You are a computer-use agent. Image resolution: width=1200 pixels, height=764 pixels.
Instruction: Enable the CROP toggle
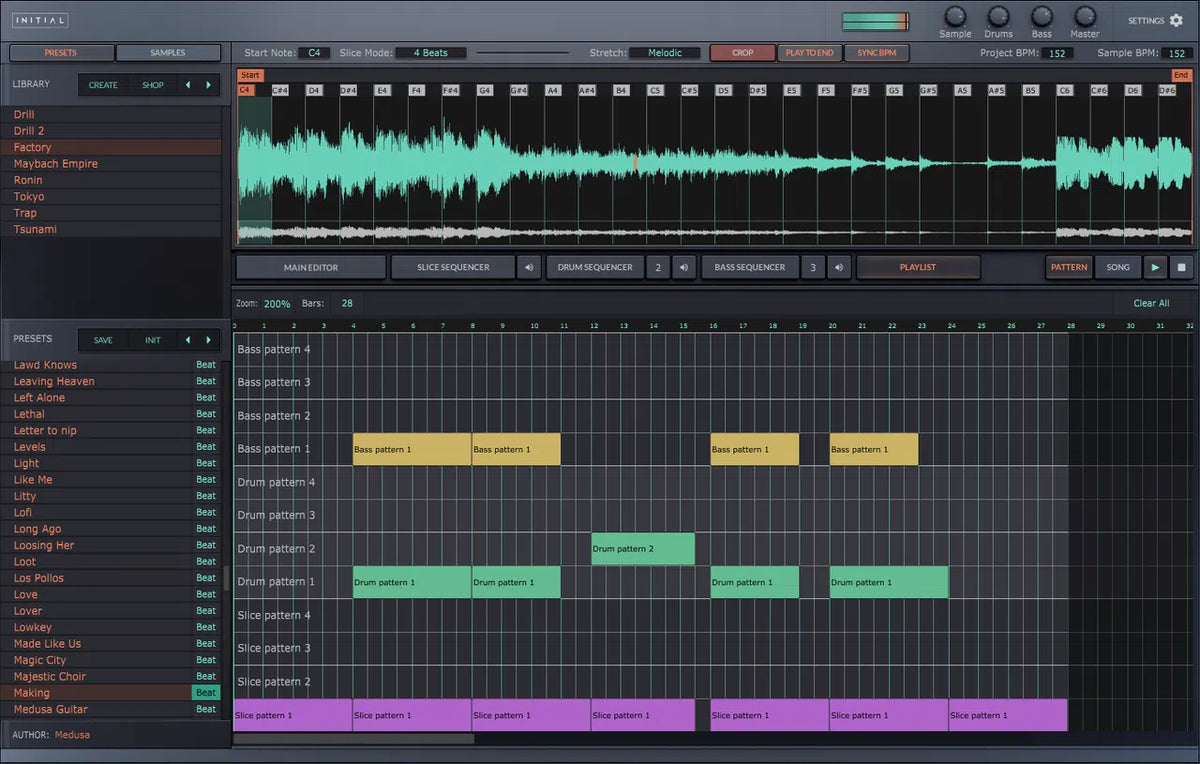click(742, 52)
